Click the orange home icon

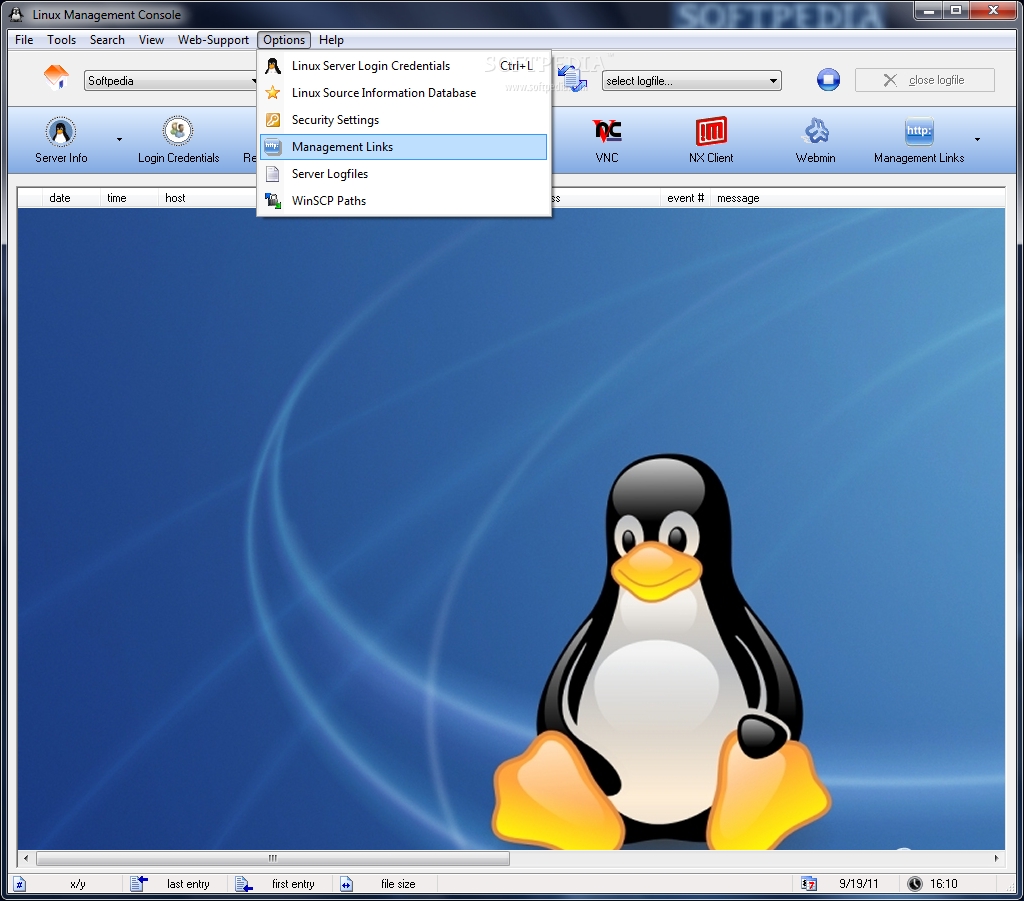click(x=56, y=77)
